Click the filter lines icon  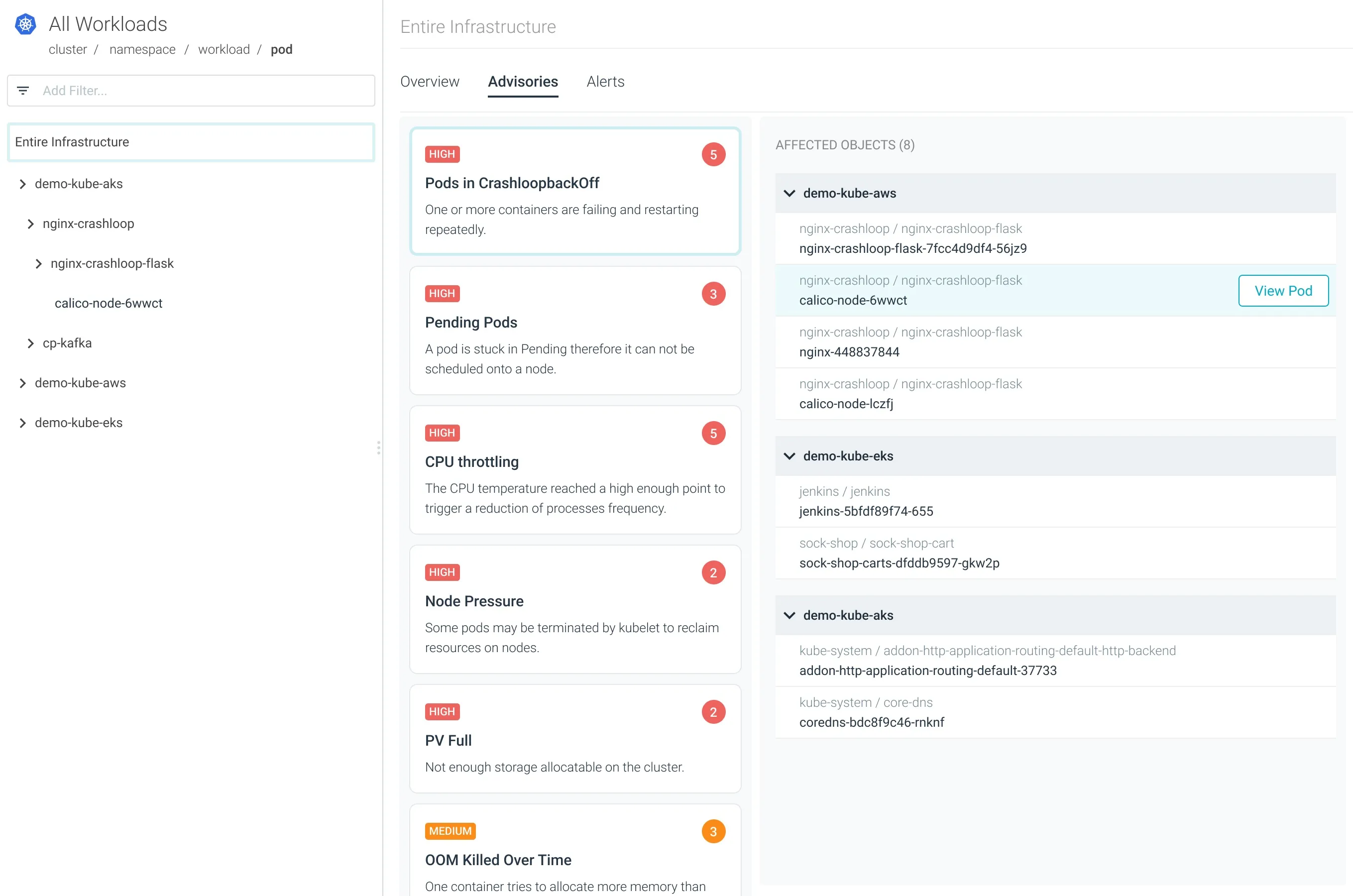coord(23,90)
